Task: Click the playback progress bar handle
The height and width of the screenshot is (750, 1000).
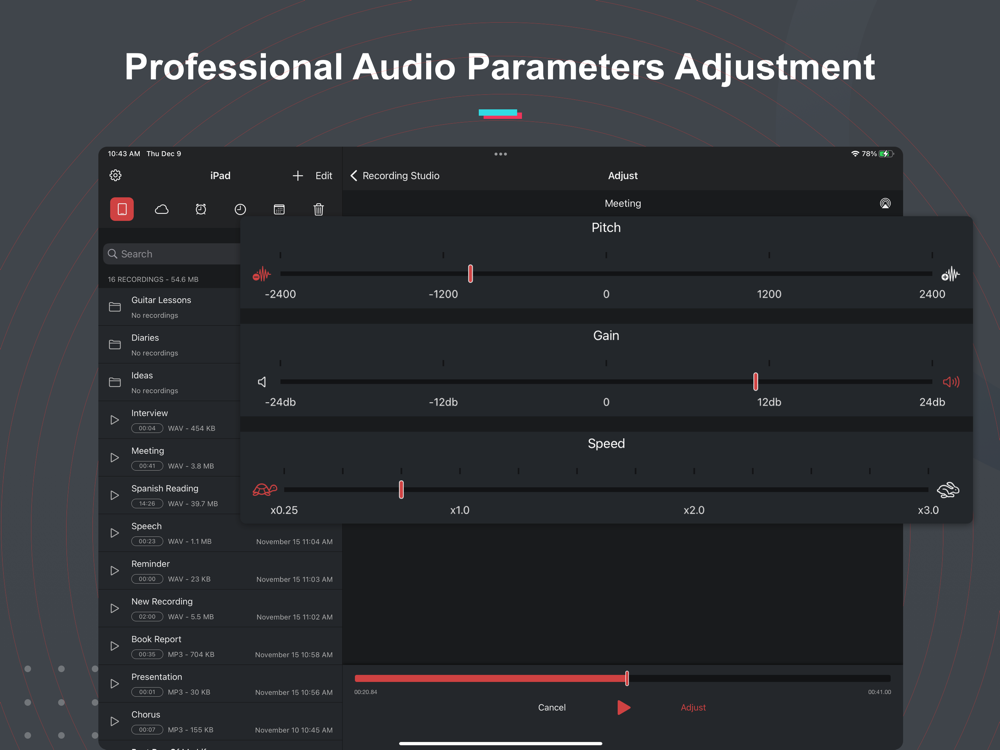Action: pos(627,678)
